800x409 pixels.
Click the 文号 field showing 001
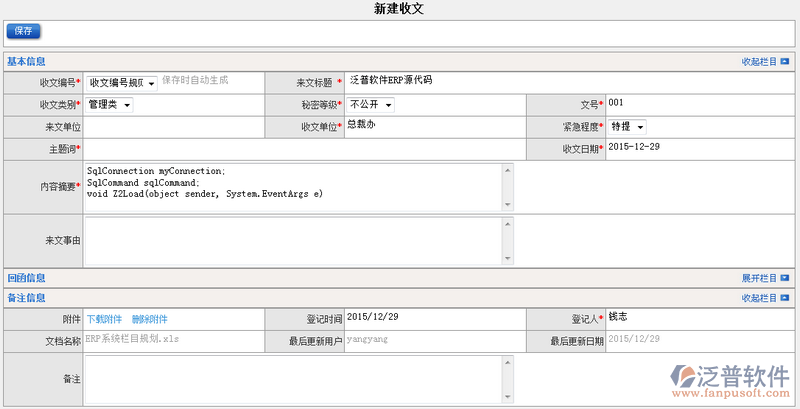(701, 105)
